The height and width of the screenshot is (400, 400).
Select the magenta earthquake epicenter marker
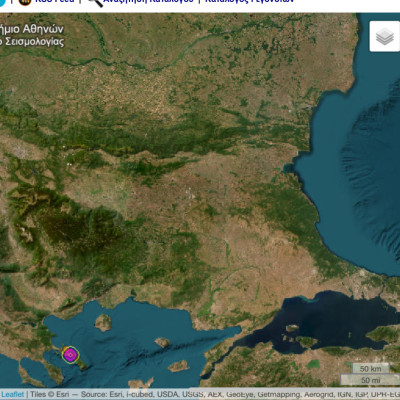[x=70, y=355]
